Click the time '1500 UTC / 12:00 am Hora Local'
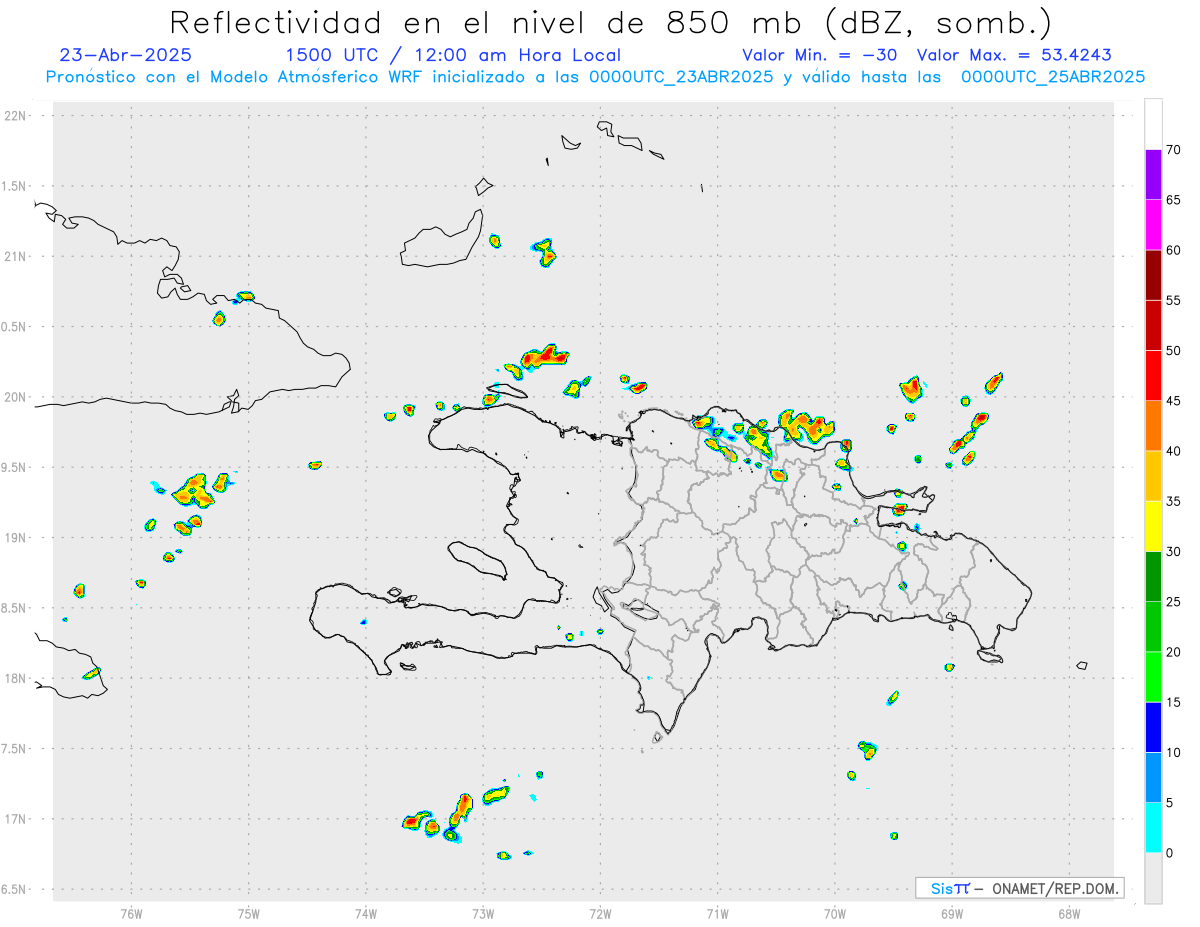 coord(453,56)
